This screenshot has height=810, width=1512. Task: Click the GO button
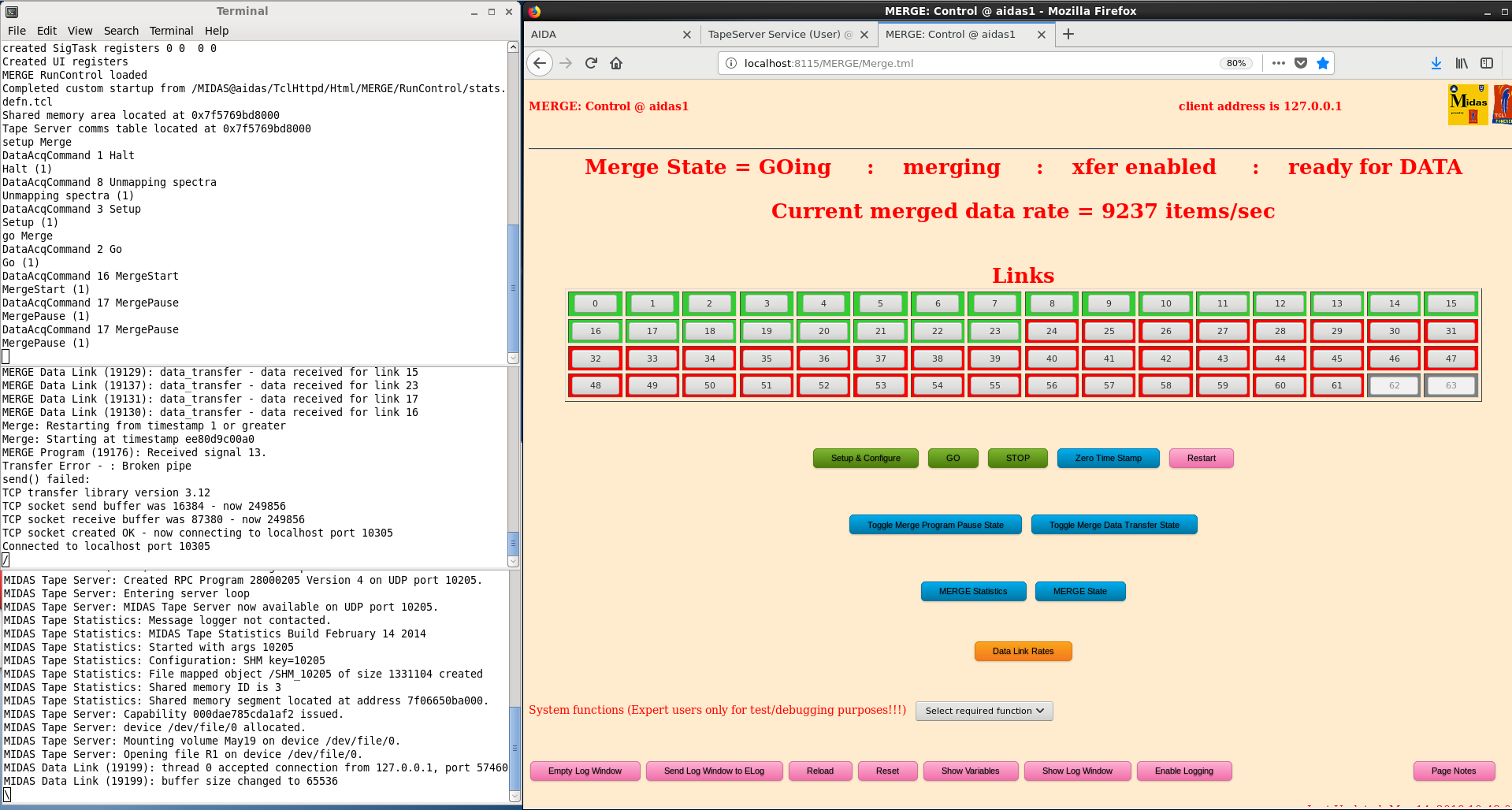tap(953, 458)
